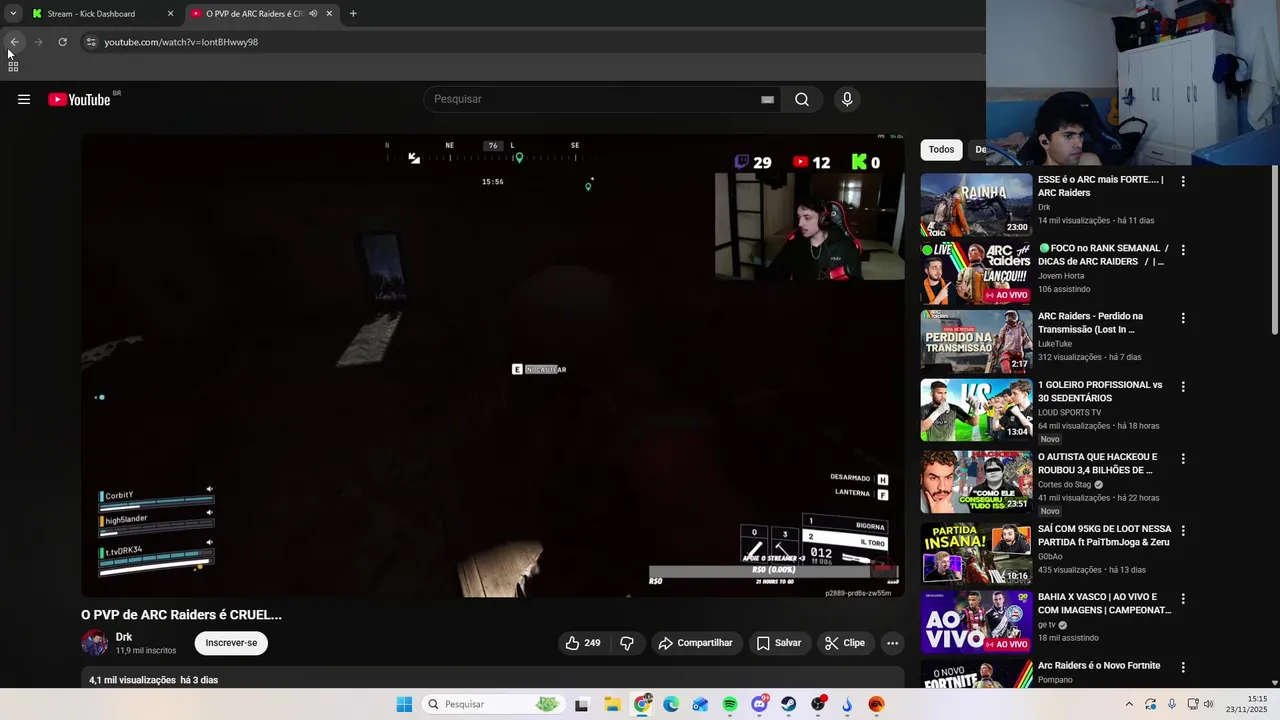Open options for 'ESSE é o ARC mais FORTE' video

click(1183, 181)
